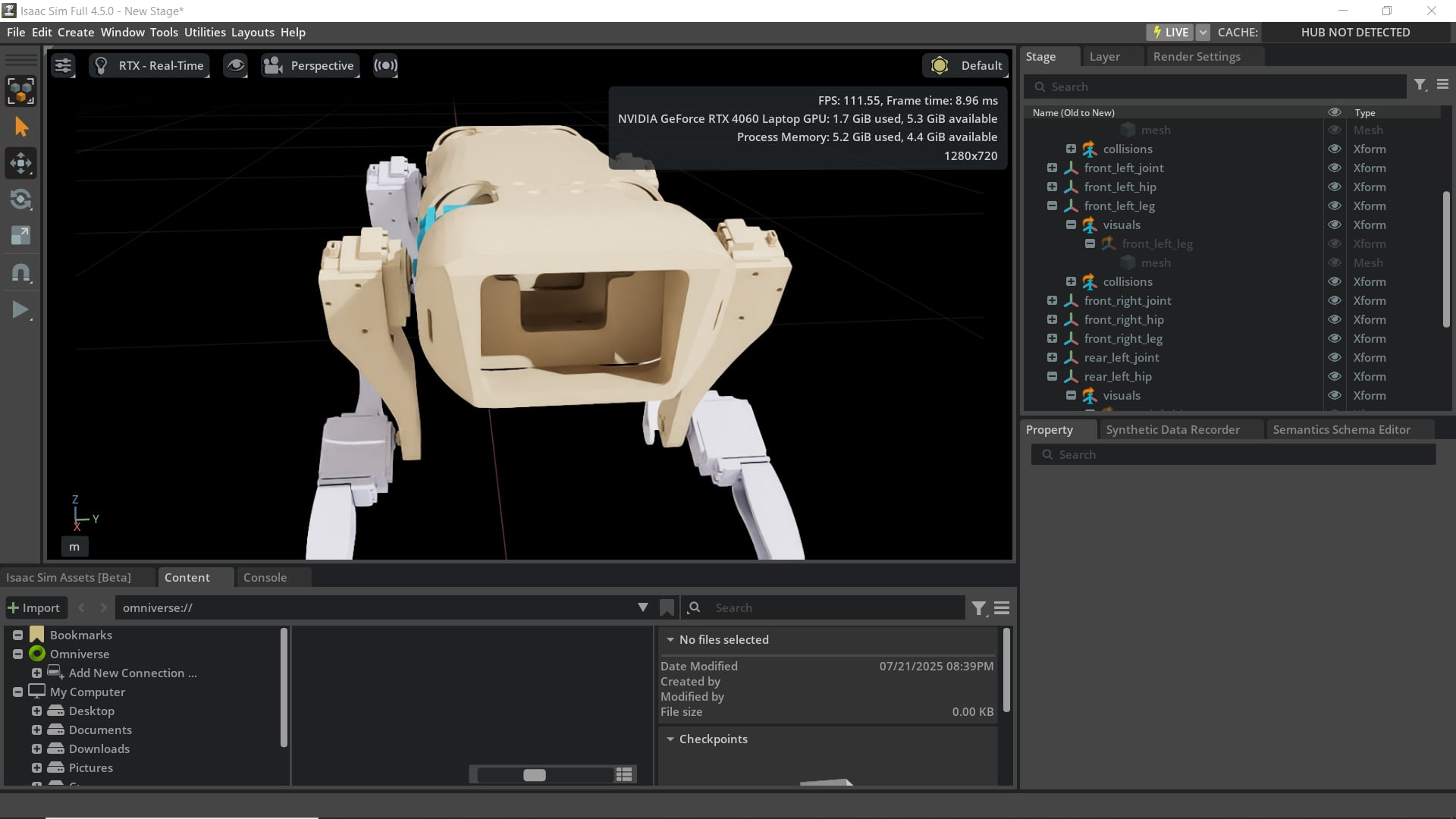
Task: Expand the front_right_joint tree item
Action: click(x=1052, y=301)
